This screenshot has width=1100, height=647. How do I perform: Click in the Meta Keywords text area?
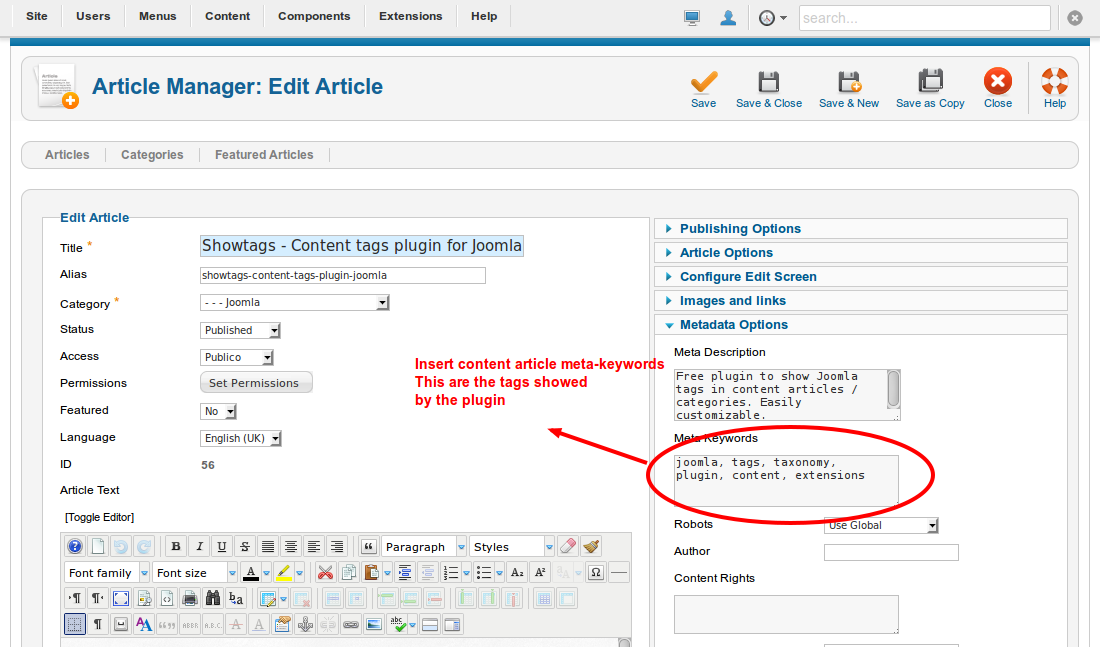click(x=786, y=480)
